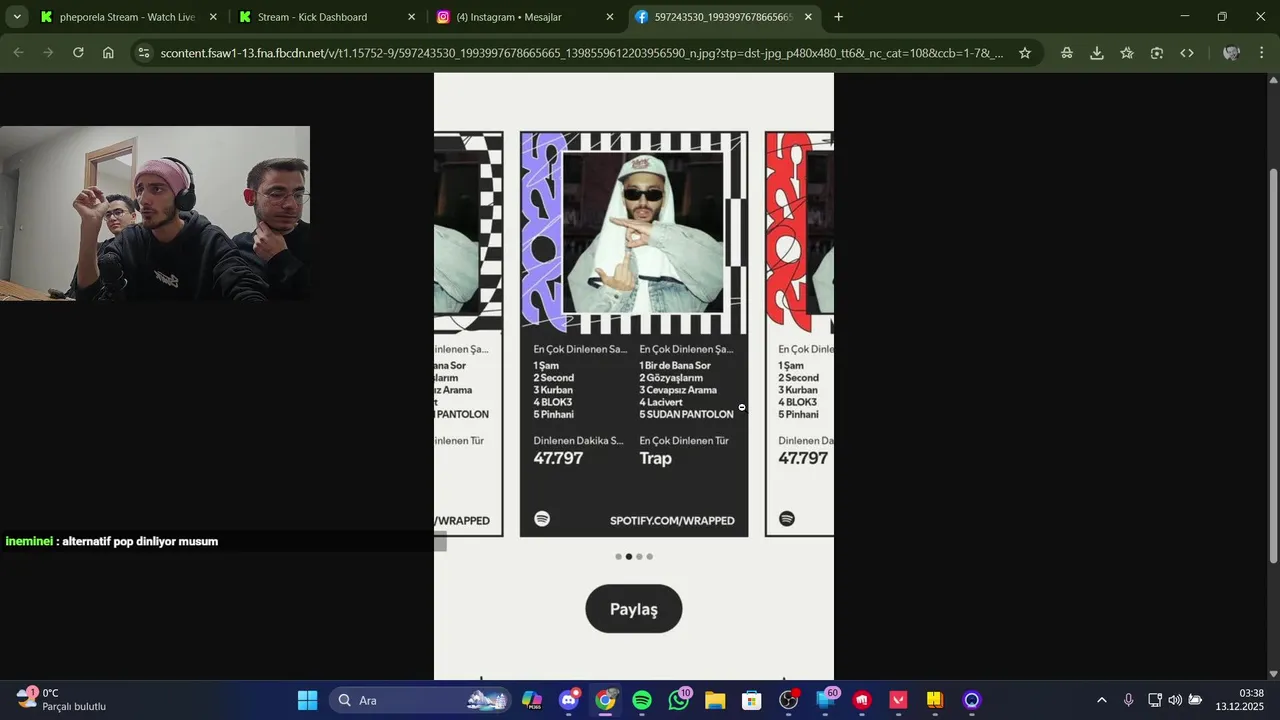This screenshot has height=720, width=1280.
Task: Open Discord from the taskbar
Action: pos(569,700)
